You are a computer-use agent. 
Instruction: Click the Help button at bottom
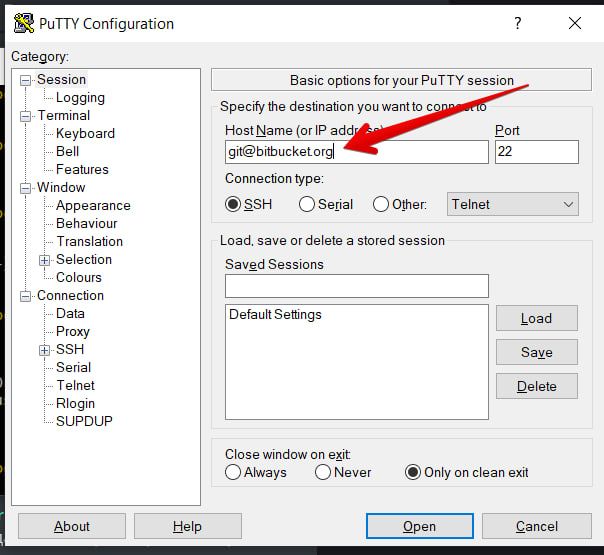[188, 526]
